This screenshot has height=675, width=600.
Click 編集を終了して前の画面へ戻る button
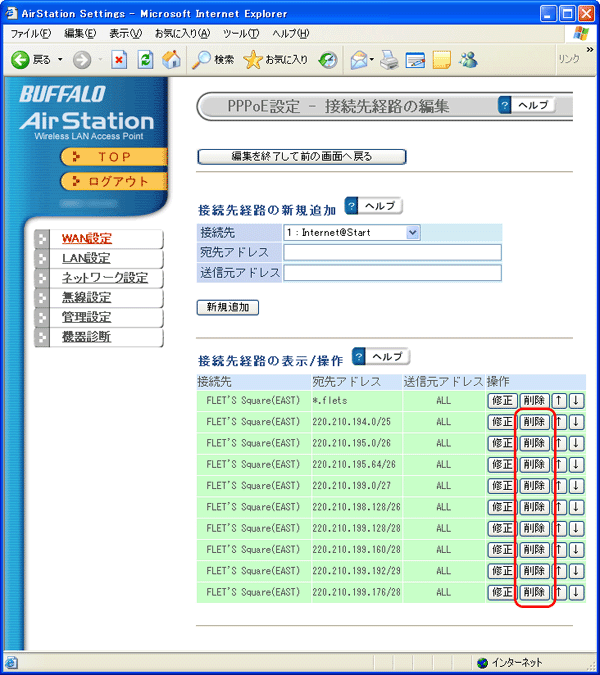302,157
